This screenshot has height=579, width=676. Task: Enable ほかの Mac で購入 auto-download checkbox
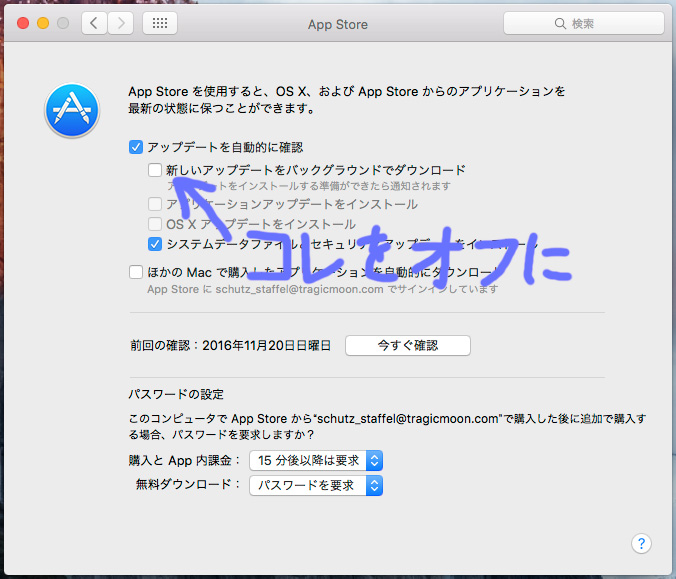(136, 272)
